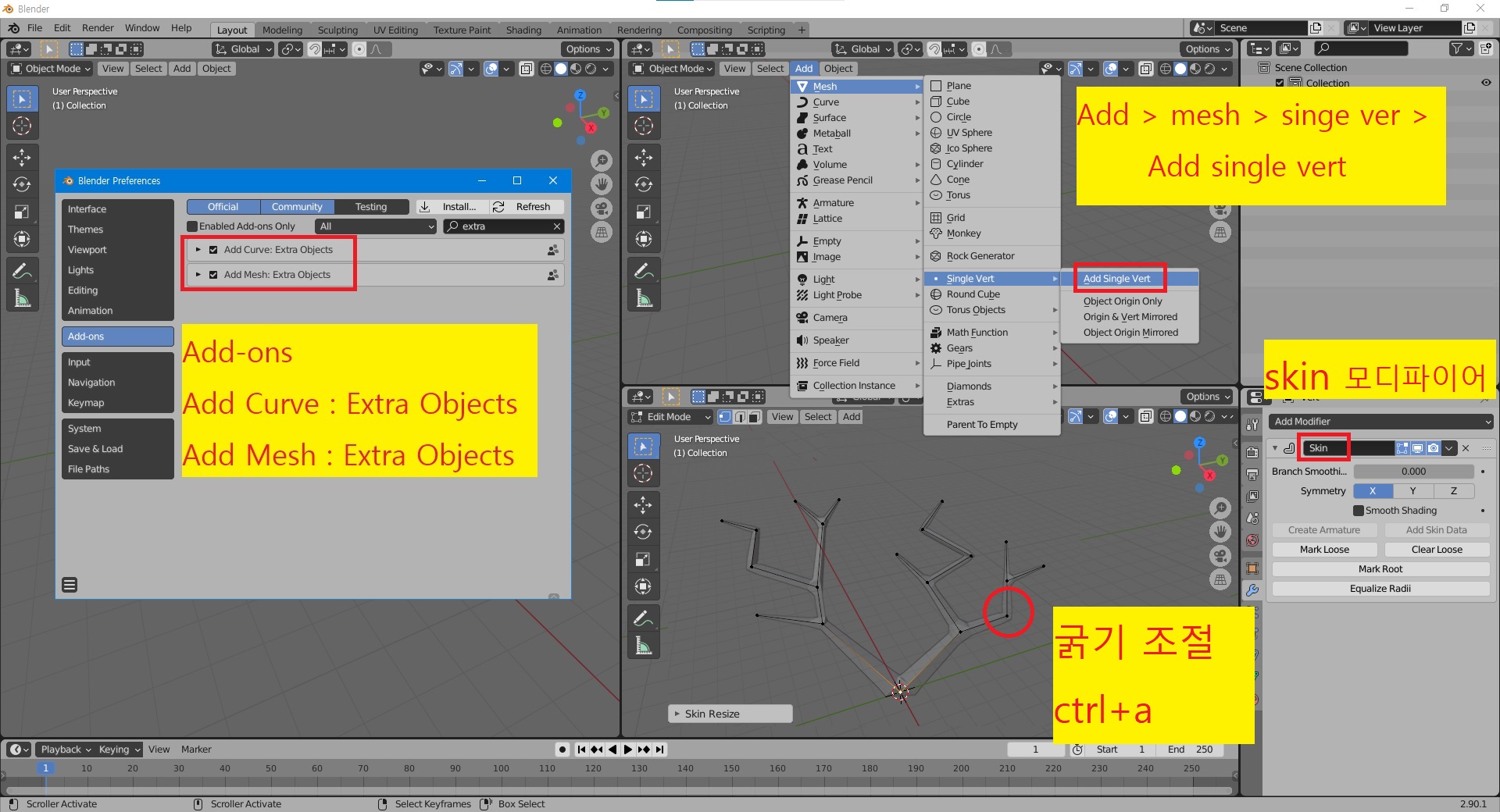Select the Transform tool in left viewport
This screenshot has width=1500, height=812.
(22, 239)
